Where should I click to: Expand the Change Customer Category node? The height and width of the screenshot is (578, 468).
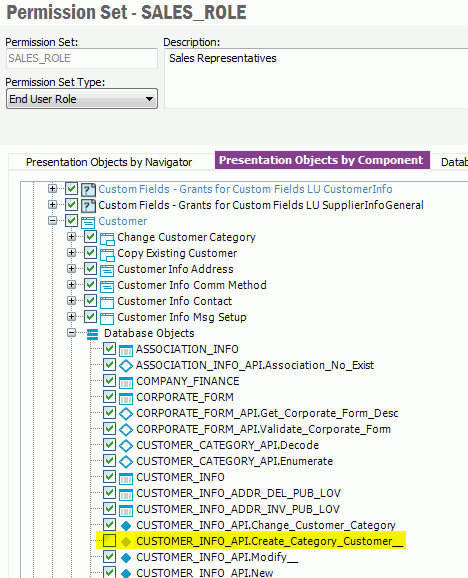coord(71,237)
